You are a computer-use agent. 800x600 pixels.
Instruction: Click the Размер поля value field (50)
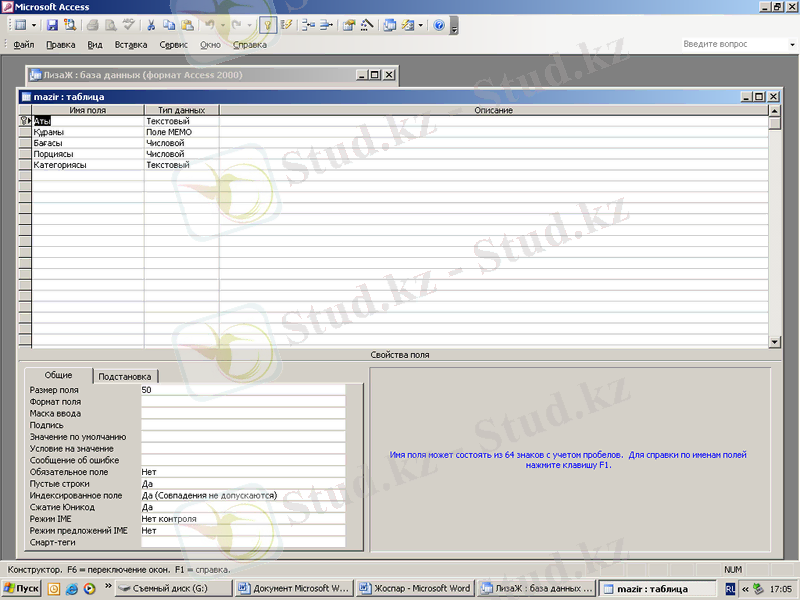tap(243, 390)
